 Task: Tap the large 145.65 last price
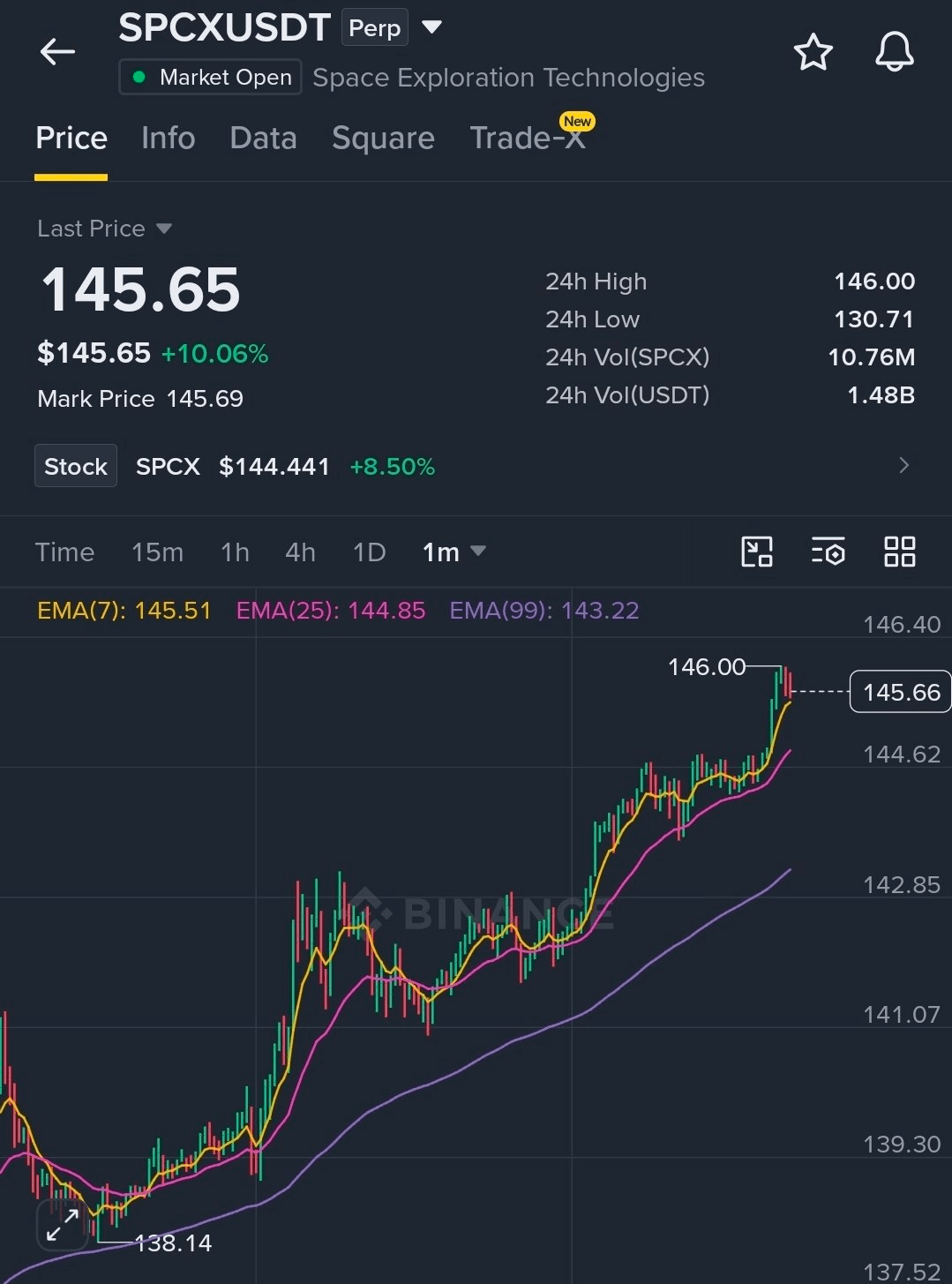[140, 289]
